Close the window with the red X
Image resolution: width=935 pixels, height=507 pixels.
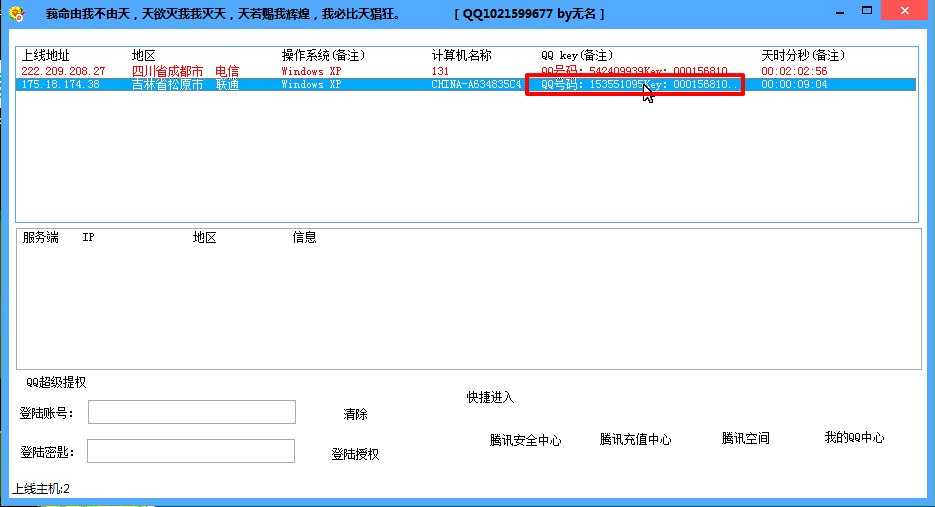905,11
